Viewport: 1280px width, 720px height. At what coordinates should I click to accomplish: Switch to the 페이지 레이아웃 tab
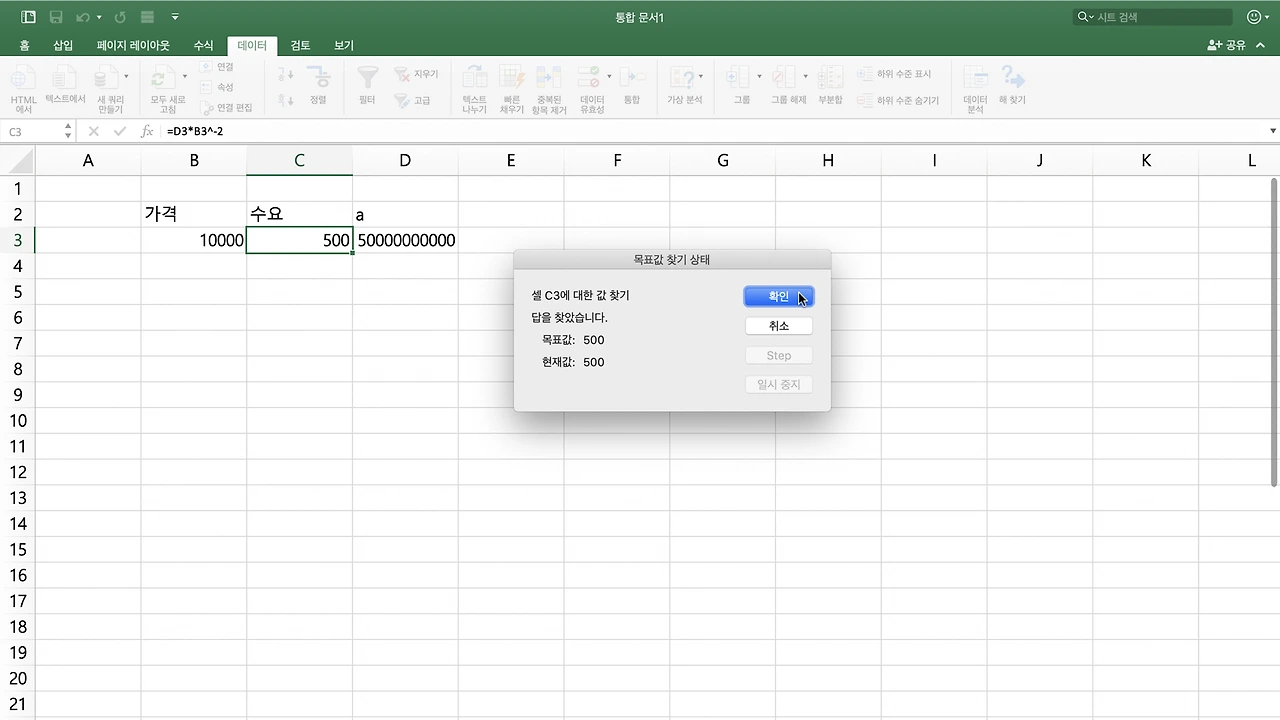[133, 45]
